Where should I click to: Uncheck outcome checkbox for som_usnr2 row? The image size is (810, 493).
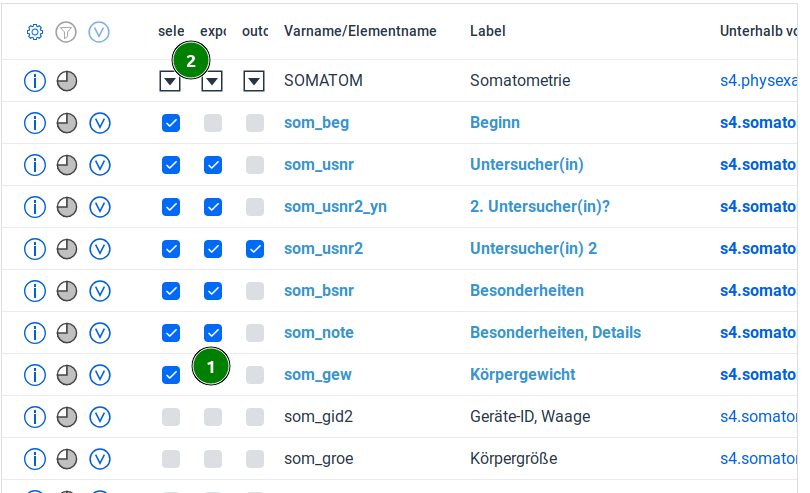pyautogui.click(x=255, y=249)
